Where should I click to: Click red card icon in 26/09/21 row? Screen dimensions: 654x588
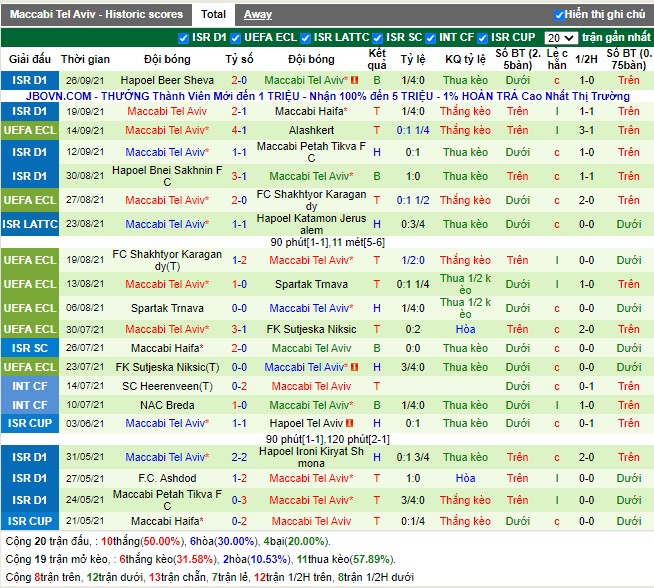point(355,80)
